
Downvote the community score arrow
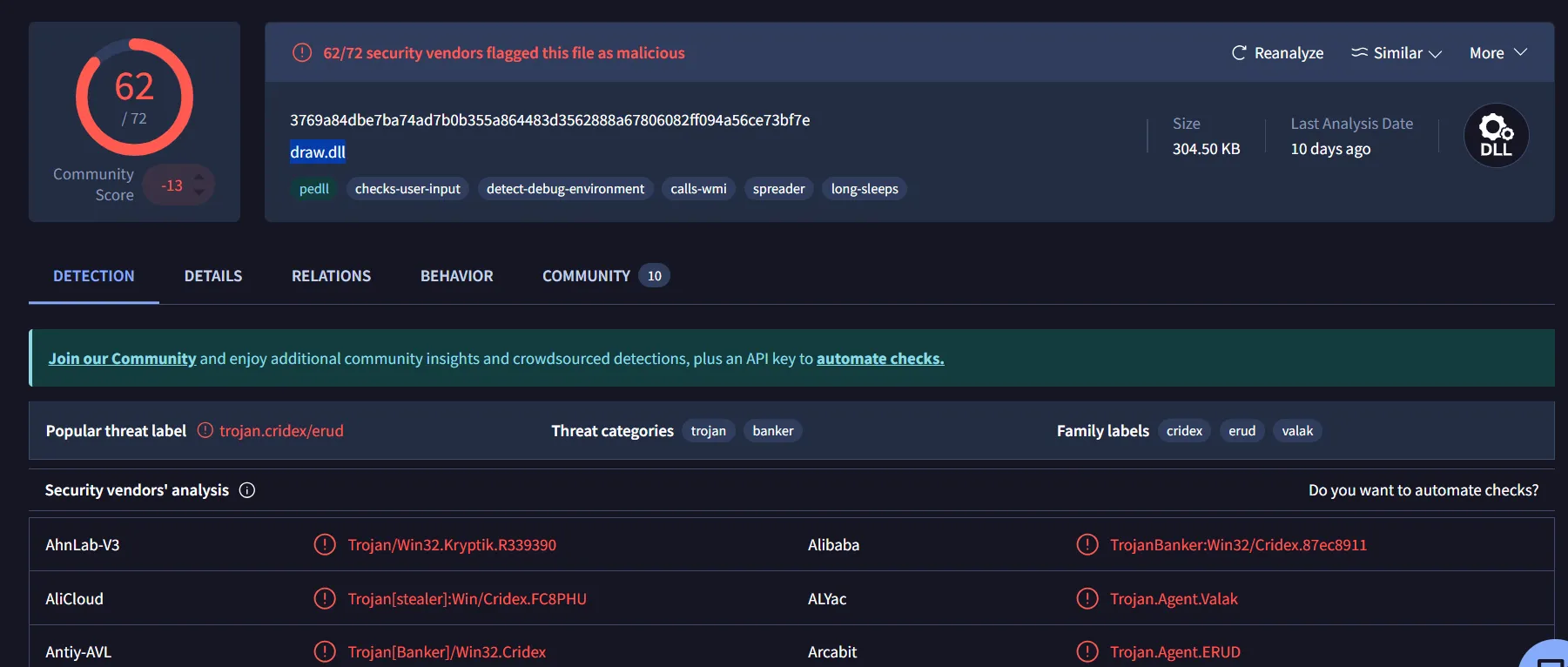(199, 192)
